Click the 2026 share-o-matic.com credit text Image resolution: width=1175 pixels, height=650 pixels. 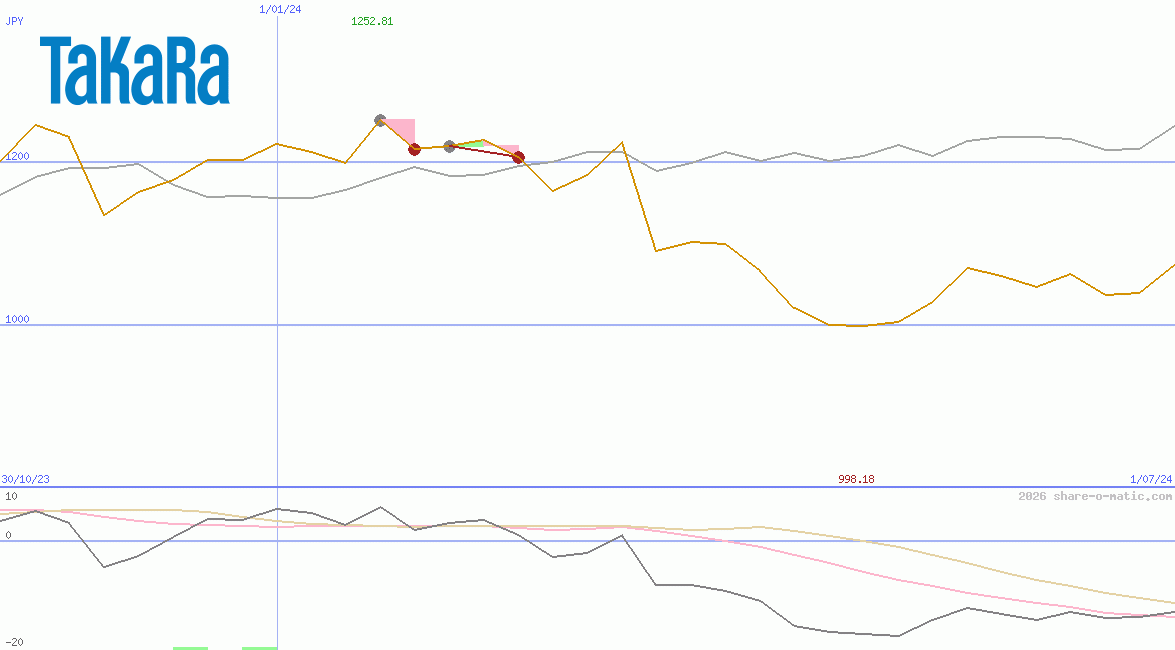tap(1095, 496)
